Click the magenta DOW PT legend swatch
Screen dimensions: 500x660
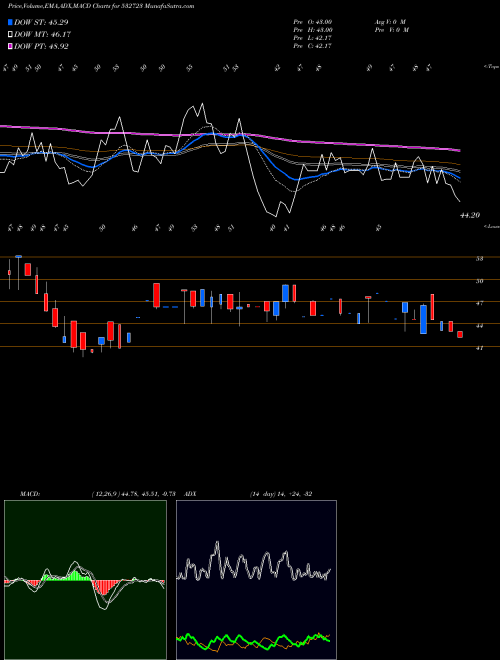coord(10,46)
